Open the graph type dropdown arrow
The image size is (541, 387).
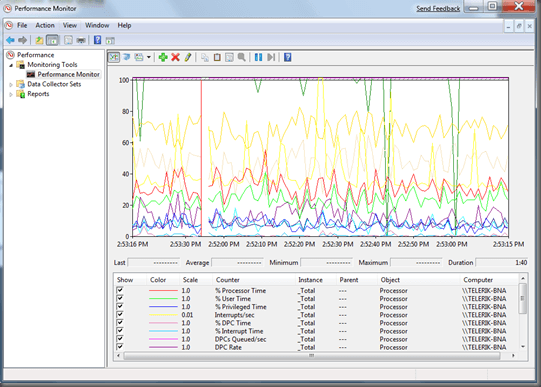click(x=149, y=57)
